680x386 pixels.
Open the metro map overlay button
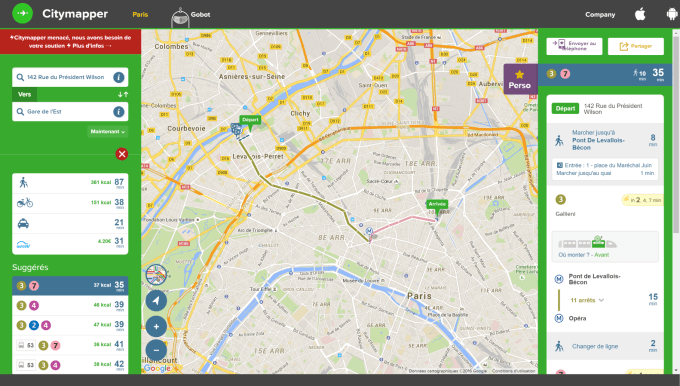156,275
